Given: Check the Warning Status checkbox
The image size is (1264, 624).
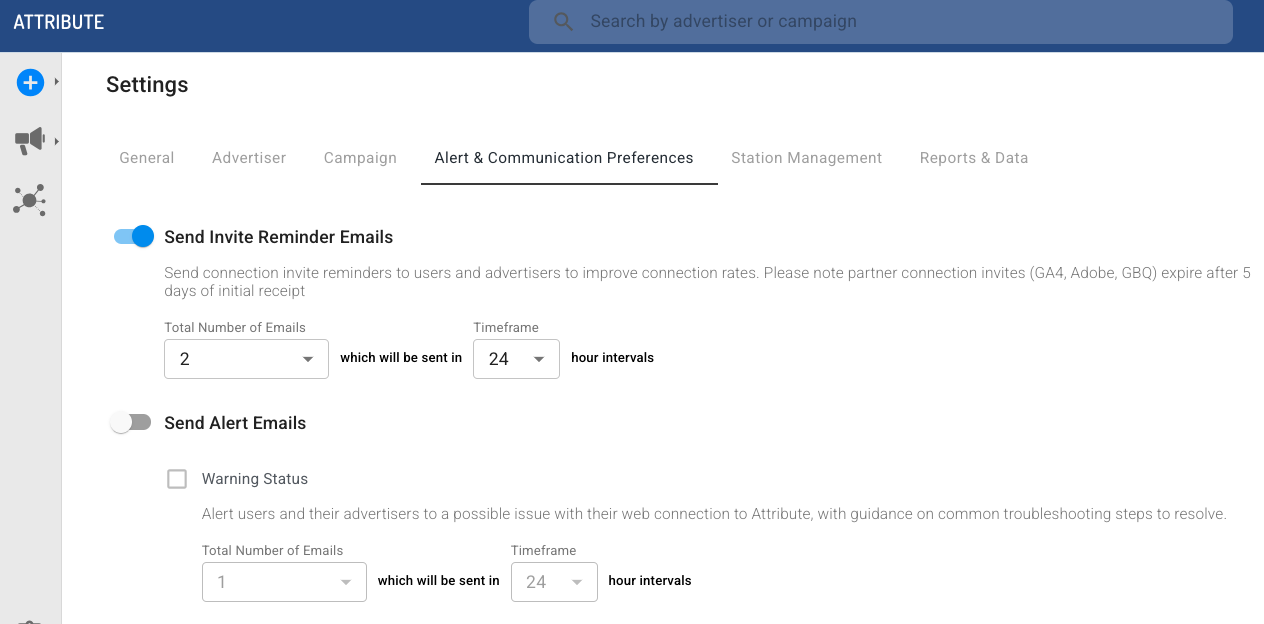Looking at the screenshot, I should (x=177, y=479).
